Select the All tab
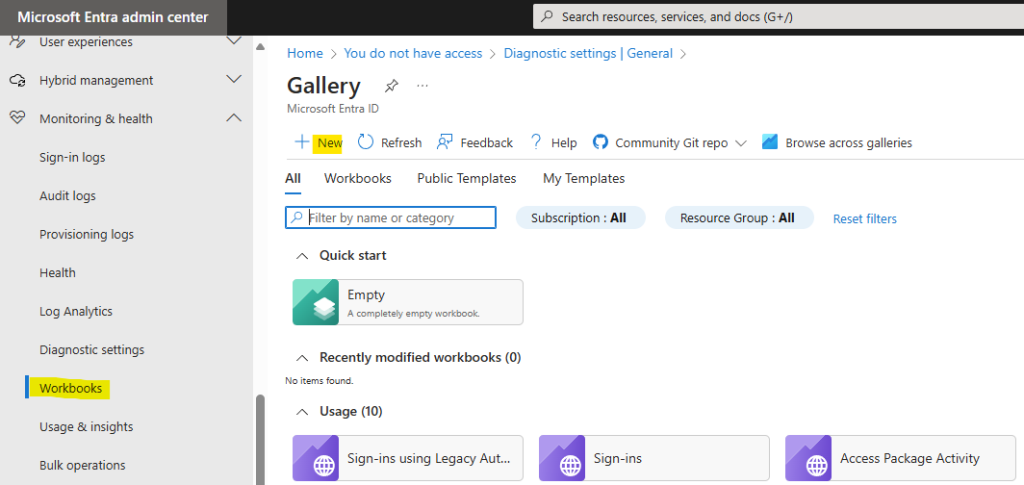Viewport: 1024px width, 485px height. [293, 178]
